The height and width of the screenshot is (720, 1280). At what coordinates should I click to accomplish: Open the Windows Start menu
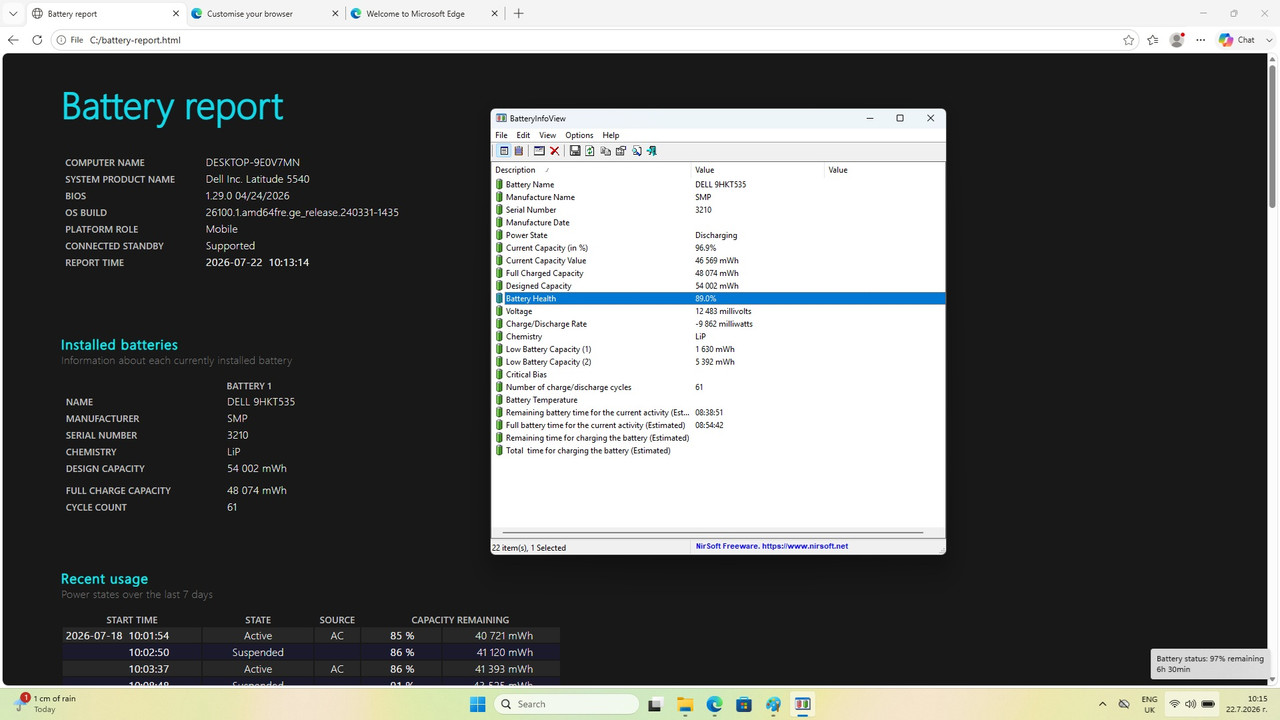[x=477, y=704]
